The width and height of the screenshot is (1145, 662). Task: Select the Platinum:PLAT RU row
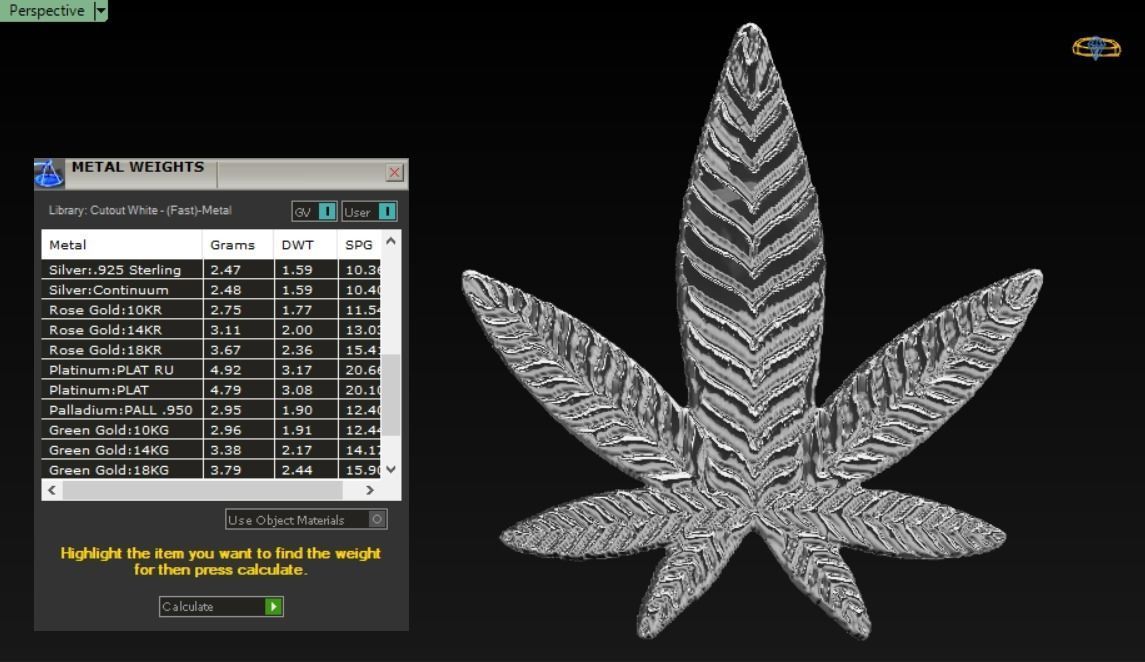point(211,370)
